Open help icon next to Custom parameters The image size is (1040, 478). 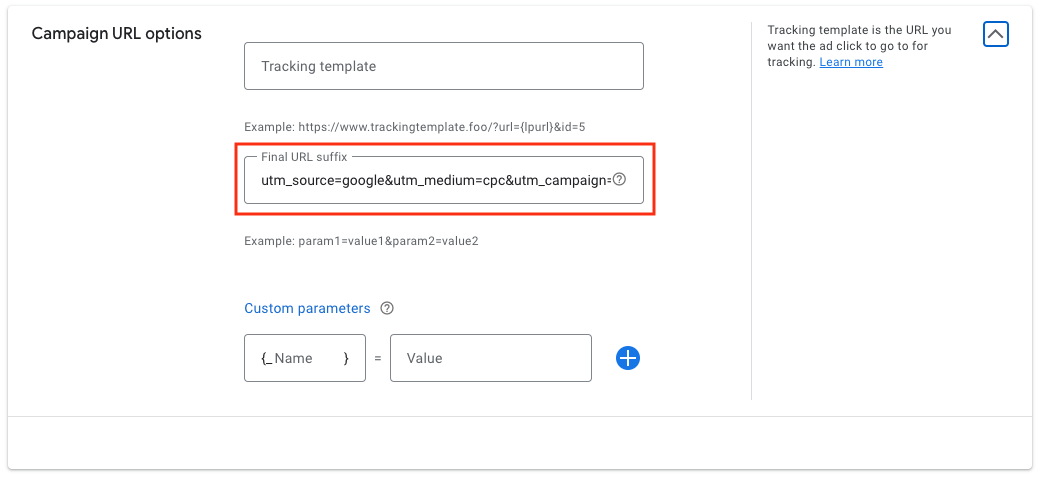pos(387,308)
